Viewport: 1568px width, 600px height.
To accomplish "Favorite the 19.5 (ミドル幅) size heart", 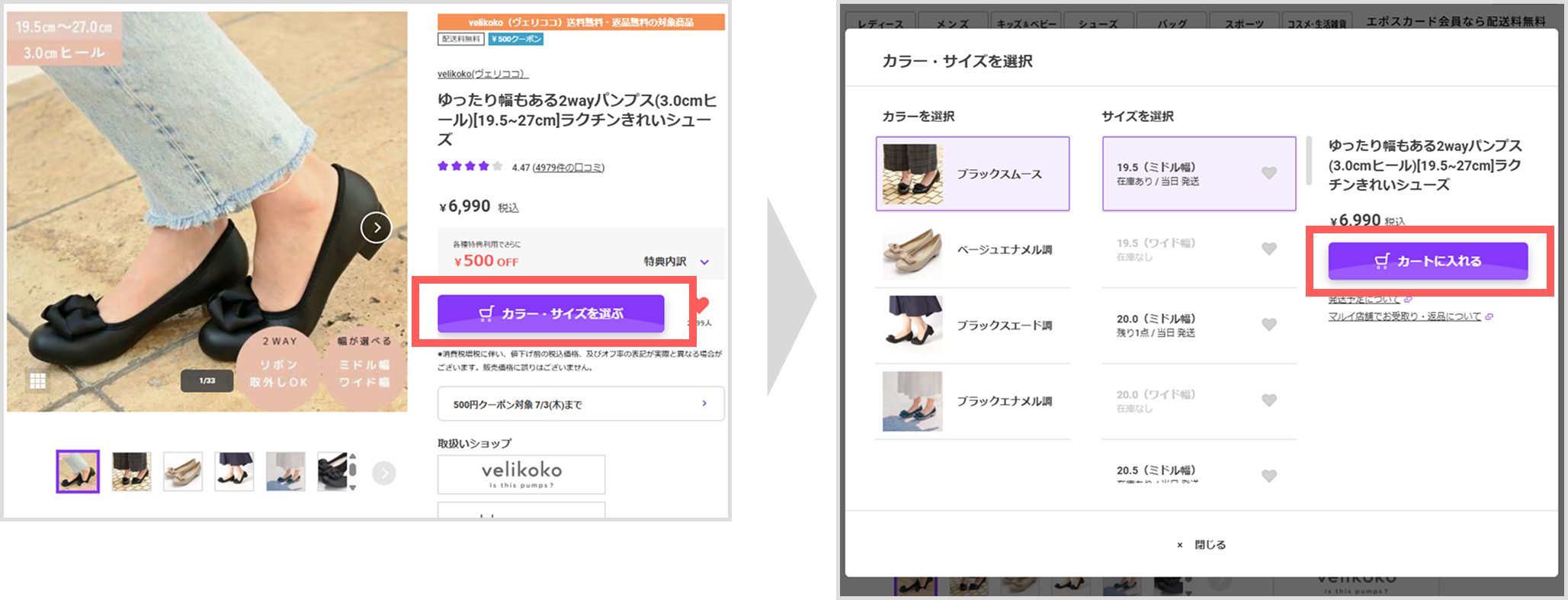I will point(1269,173).
